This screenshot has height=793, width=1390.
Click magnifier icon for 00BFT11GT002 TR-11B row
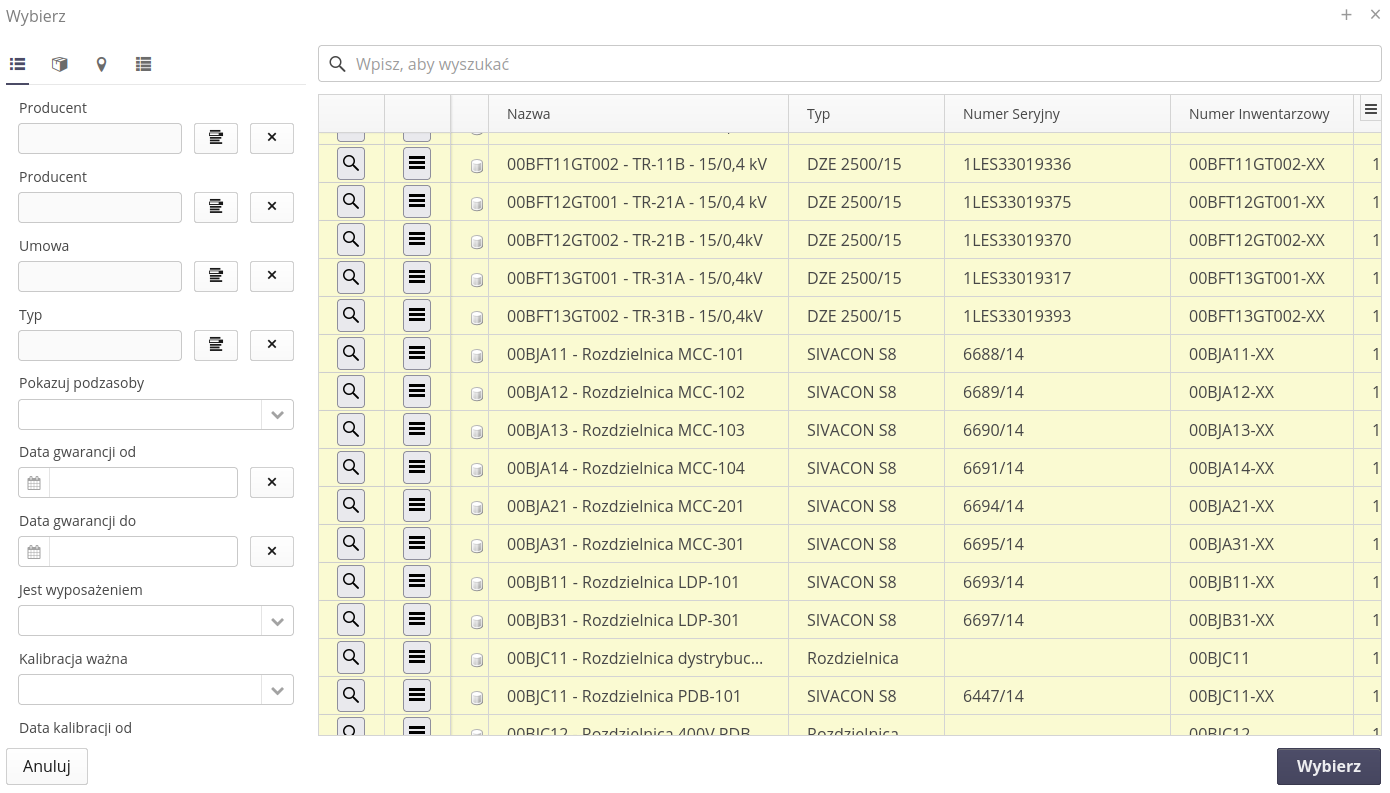pyautogui.click(x=351, y=164)
